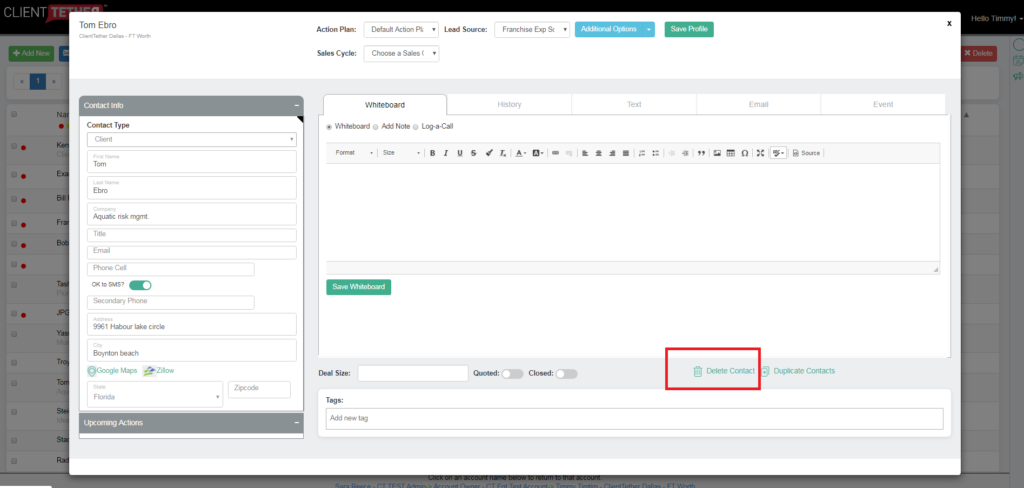Open Zillow link for the address
This screenshot has height=488, width=1024.
point(159,370)
